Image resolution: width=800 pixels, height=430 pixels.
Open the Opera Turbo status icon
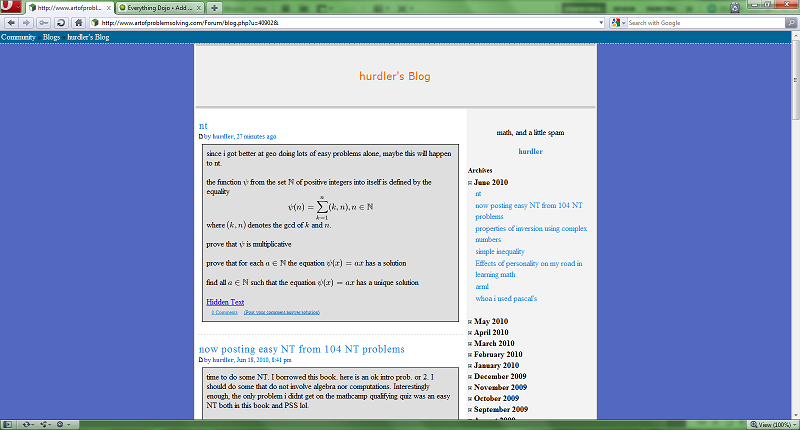pyautogui.click(x=62, y=424)
